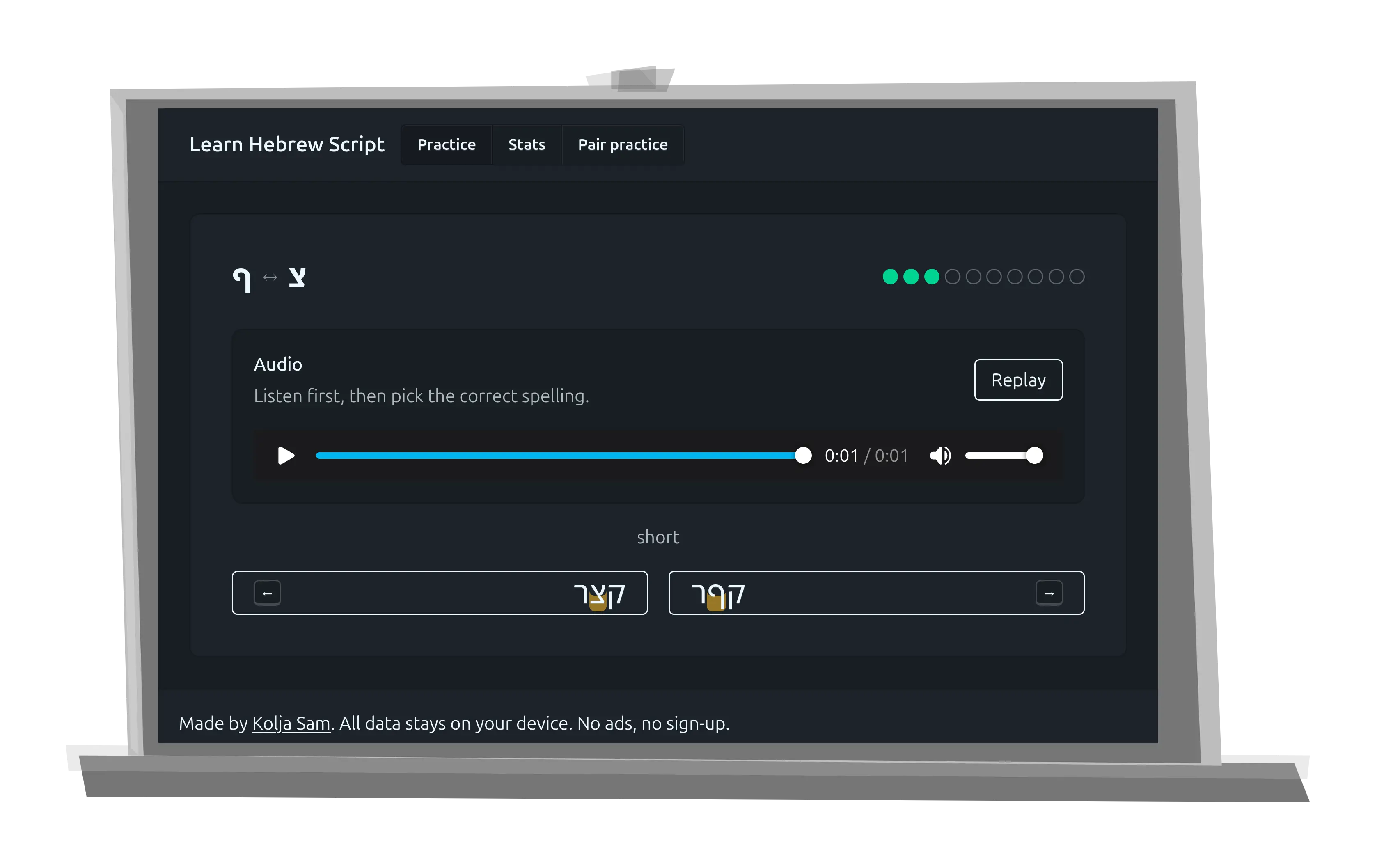Viewport: 1377px width, 868px height.
Task: Click the word hint "short"
Action: pos(658,537)
